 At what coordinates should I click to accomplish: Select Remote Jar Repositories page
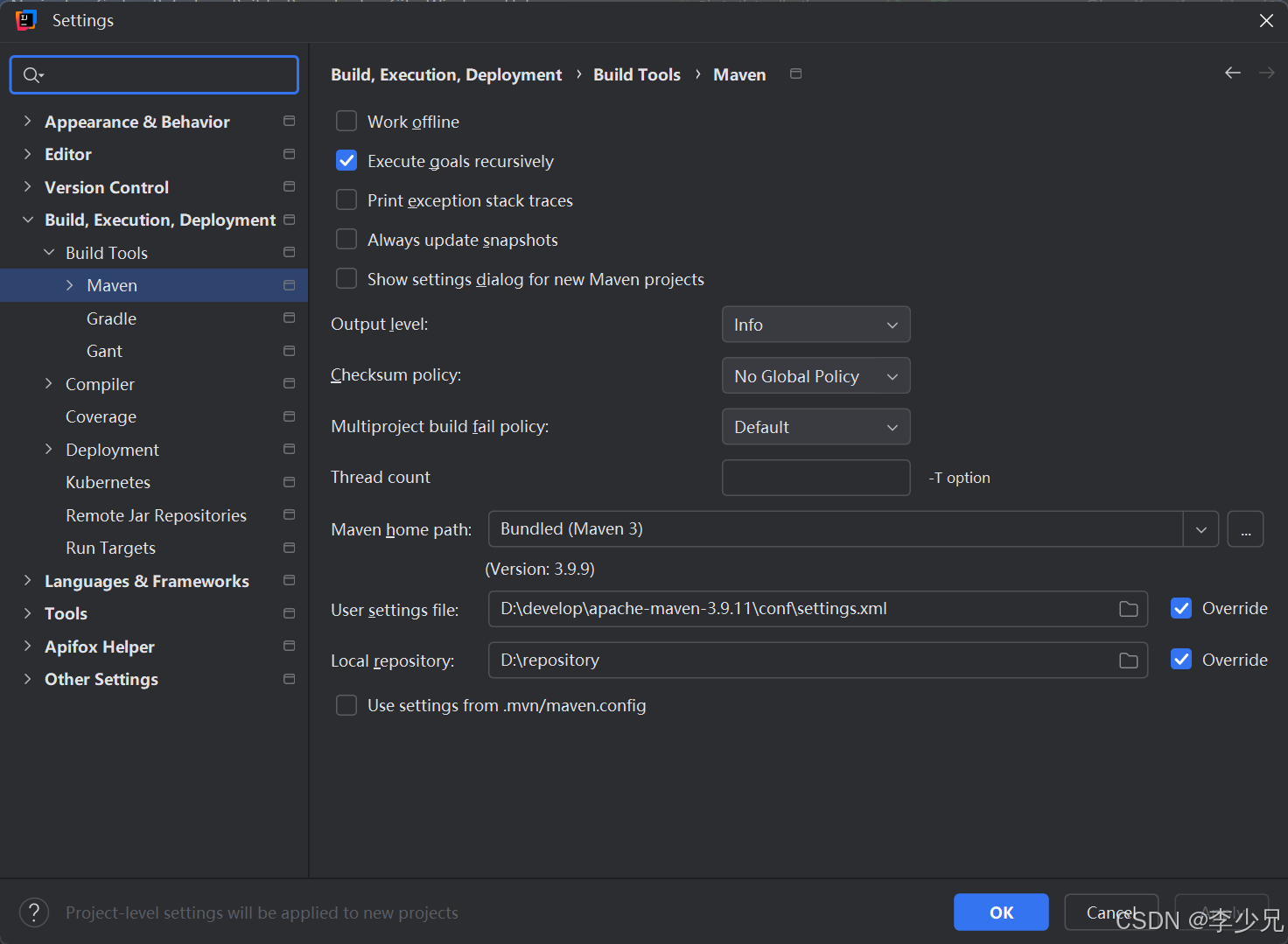tap(156, 515)
